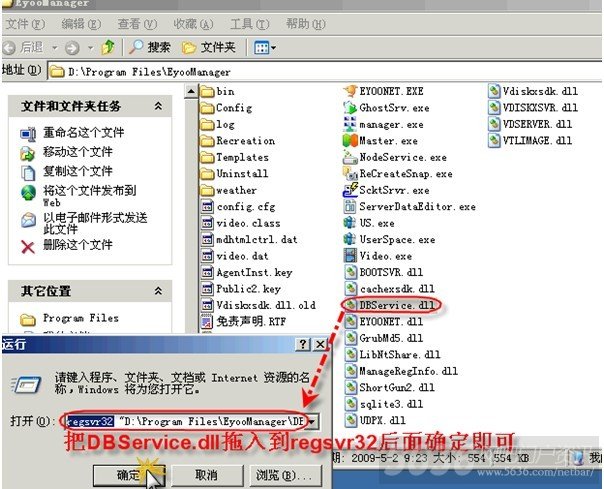Open the 编辑(E) menu
This screenshot has height=489, width=604.
tap(81, 24)
